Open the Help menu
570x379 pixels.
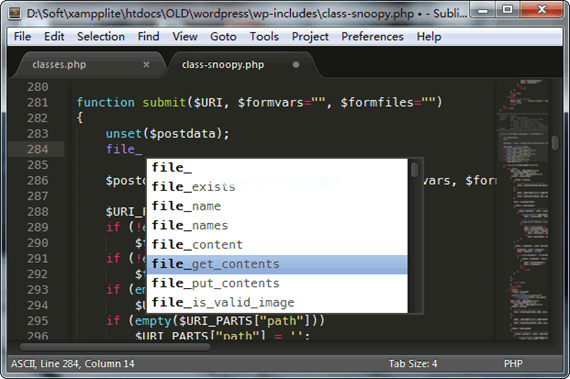coord(429,36)
